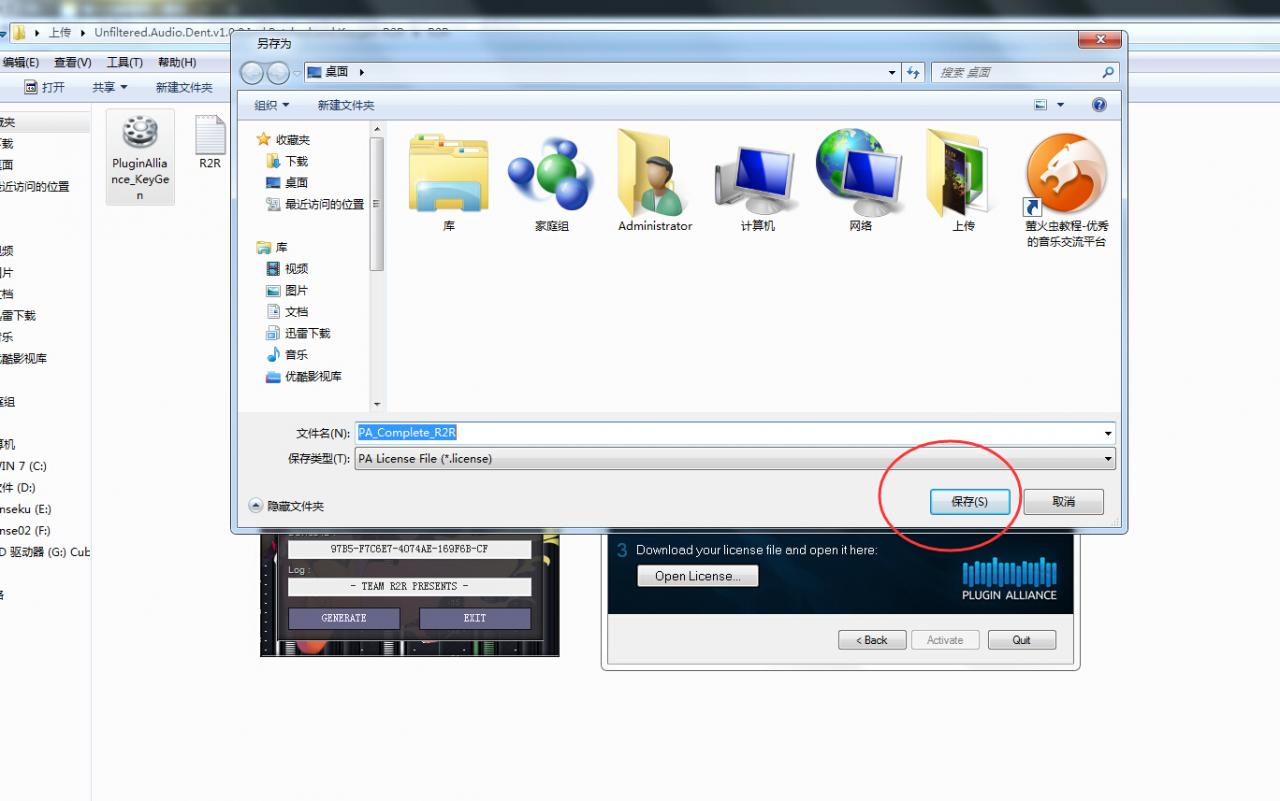Screen dimensions: 1280x801
Task: Open the 家庭组 homegroup icon
Action: 551,182
